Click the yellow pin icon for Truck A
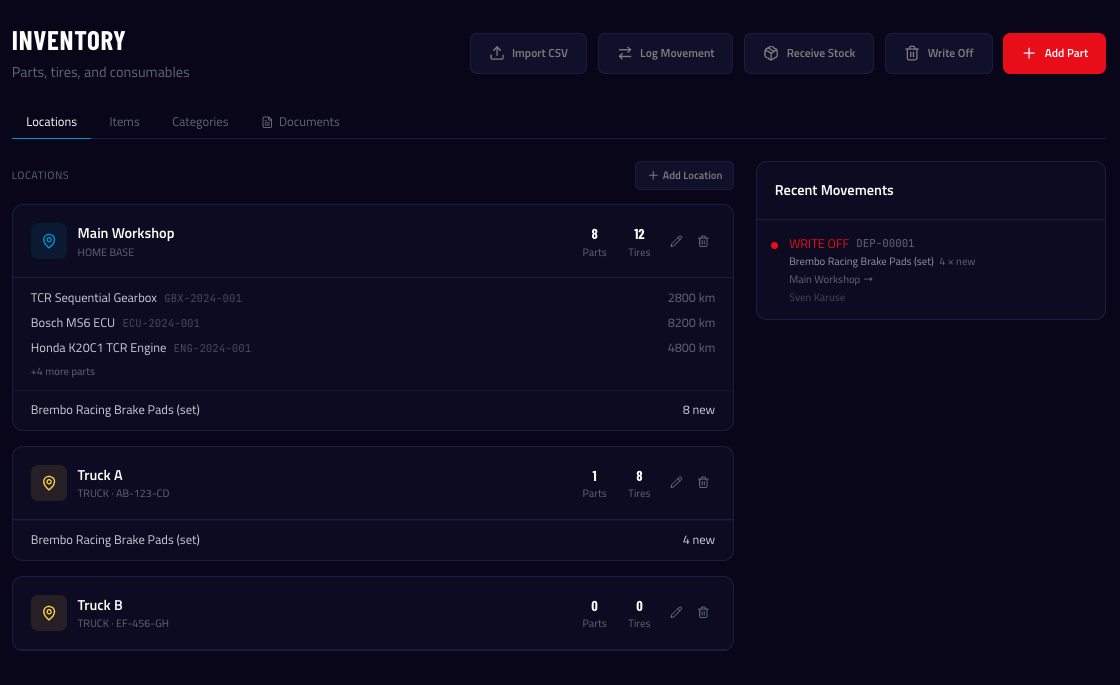The image size is (1120, 685). point(49,483)
